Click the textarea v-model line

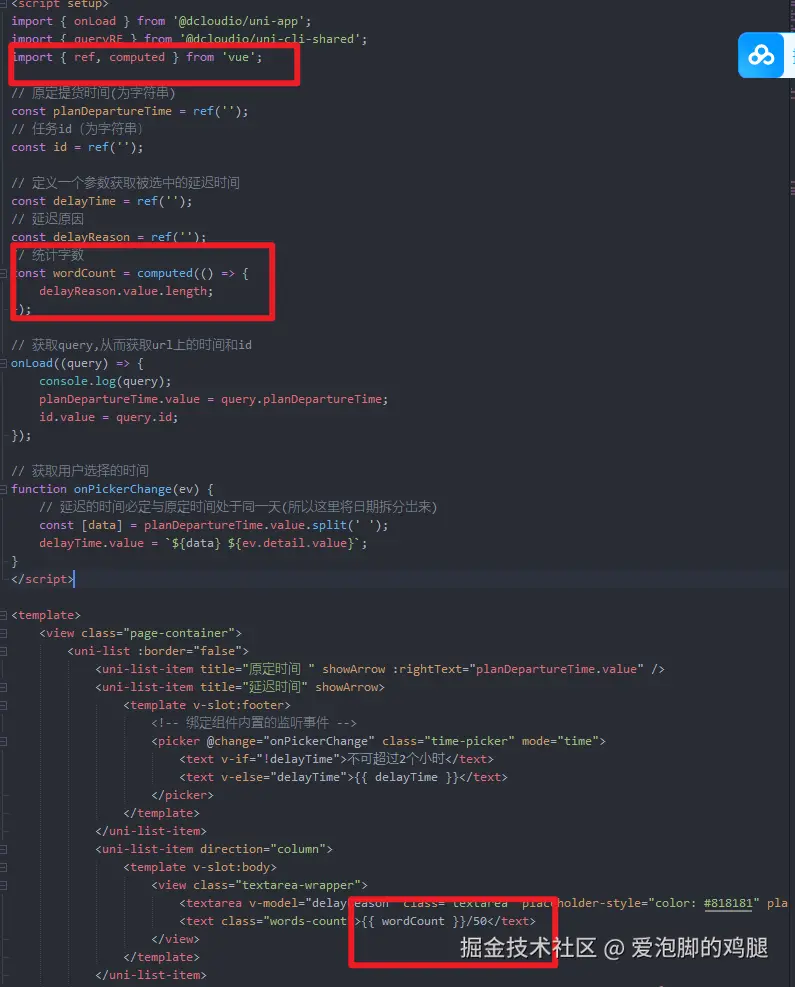(x=483, y=903)
